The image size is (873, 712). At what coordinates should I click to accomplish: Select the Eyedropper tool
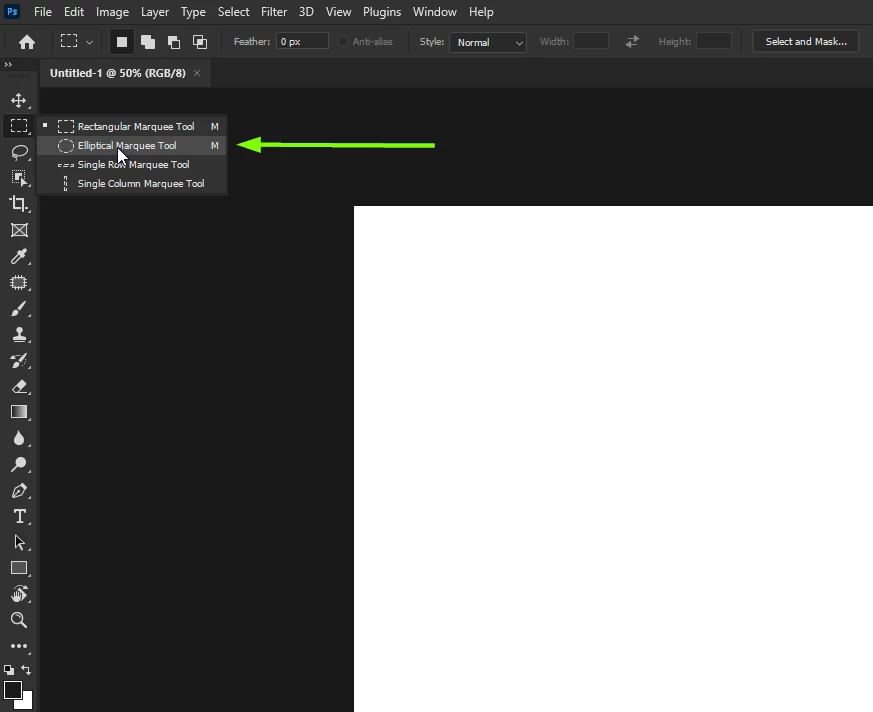[19, 256]
